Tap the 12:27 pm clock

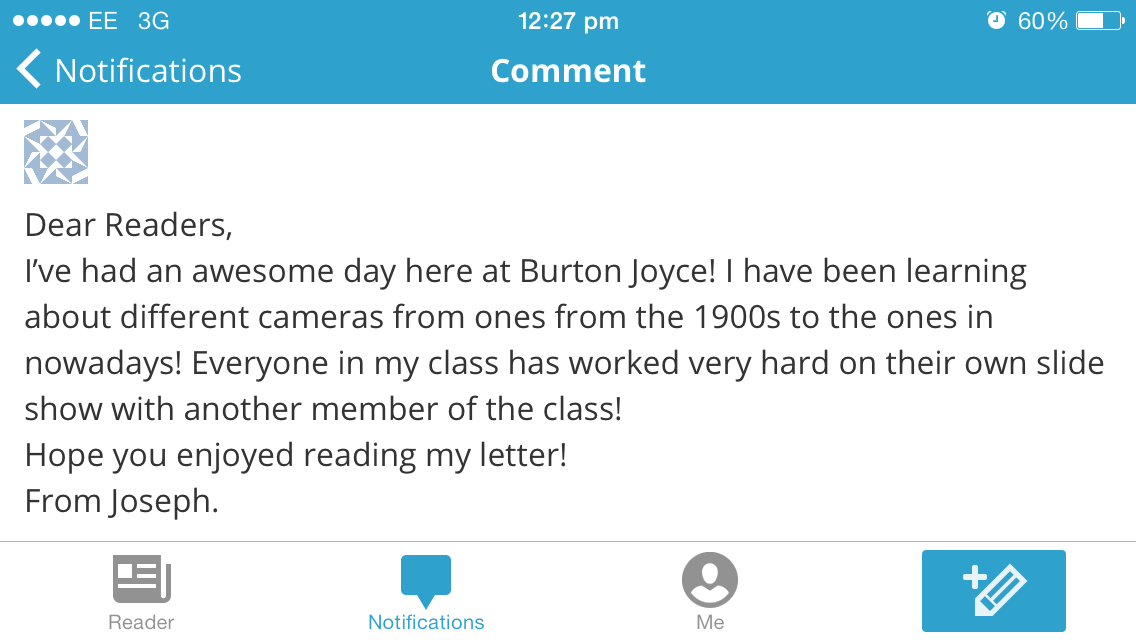568,20
